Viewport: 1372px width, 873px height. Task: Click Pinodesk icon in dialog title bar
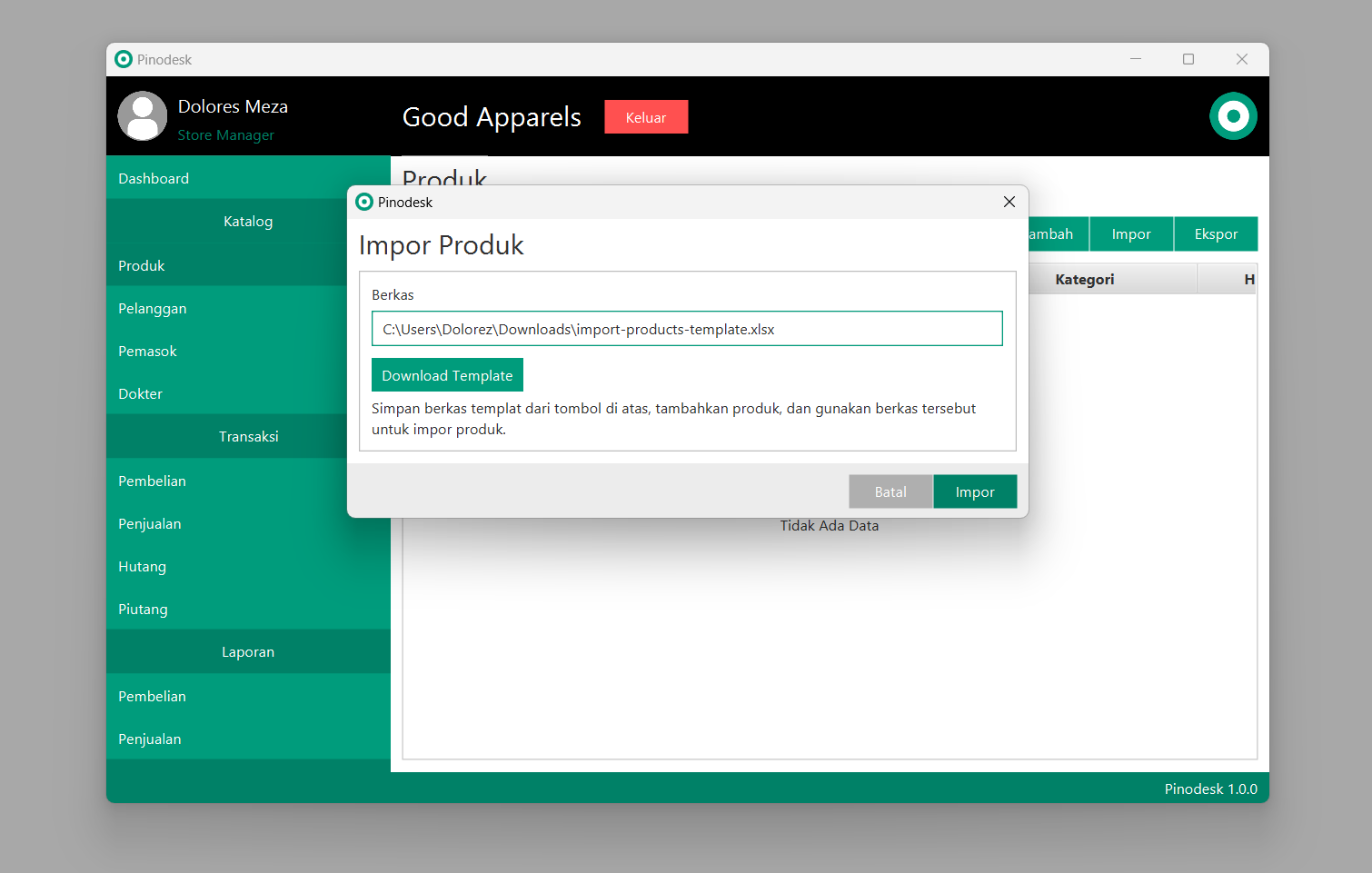click(x=364, y=202)
